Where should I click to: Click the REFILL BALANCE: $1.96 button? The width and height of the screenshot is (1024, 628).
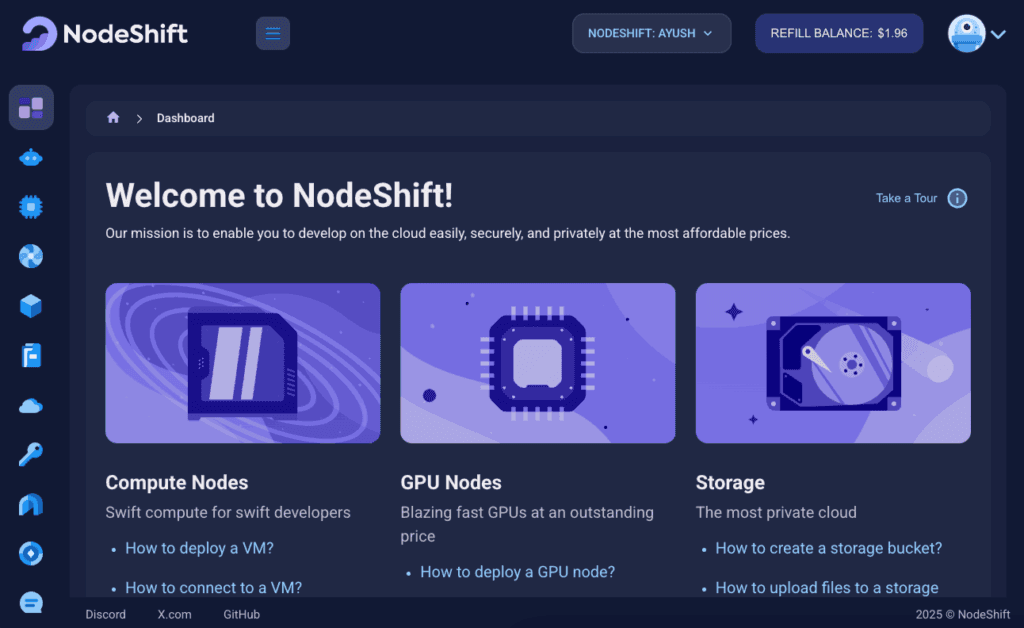[839, 33]
